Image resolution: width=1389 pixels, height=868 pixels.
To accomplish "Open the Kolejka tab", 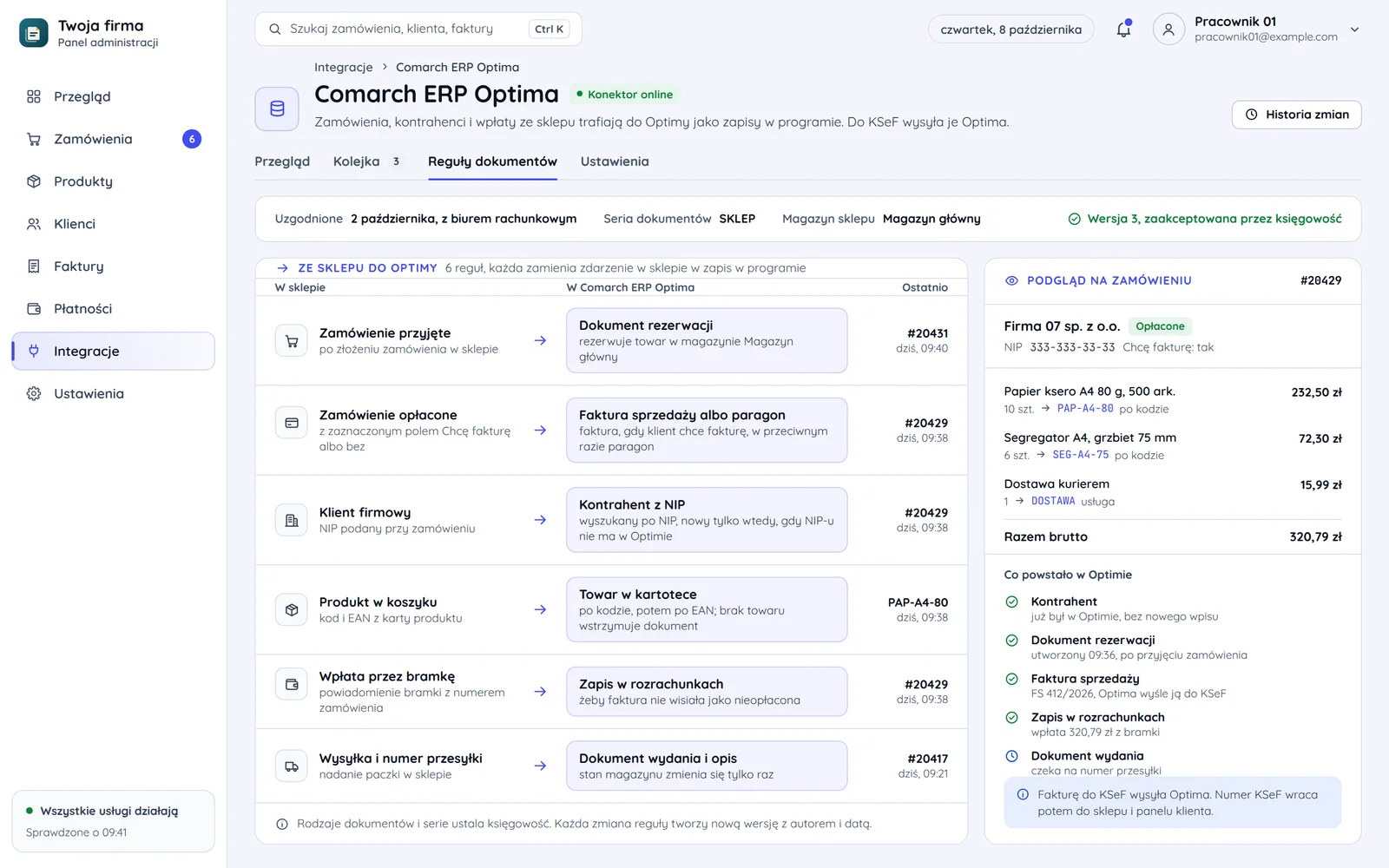I will (x=367, y=161).
